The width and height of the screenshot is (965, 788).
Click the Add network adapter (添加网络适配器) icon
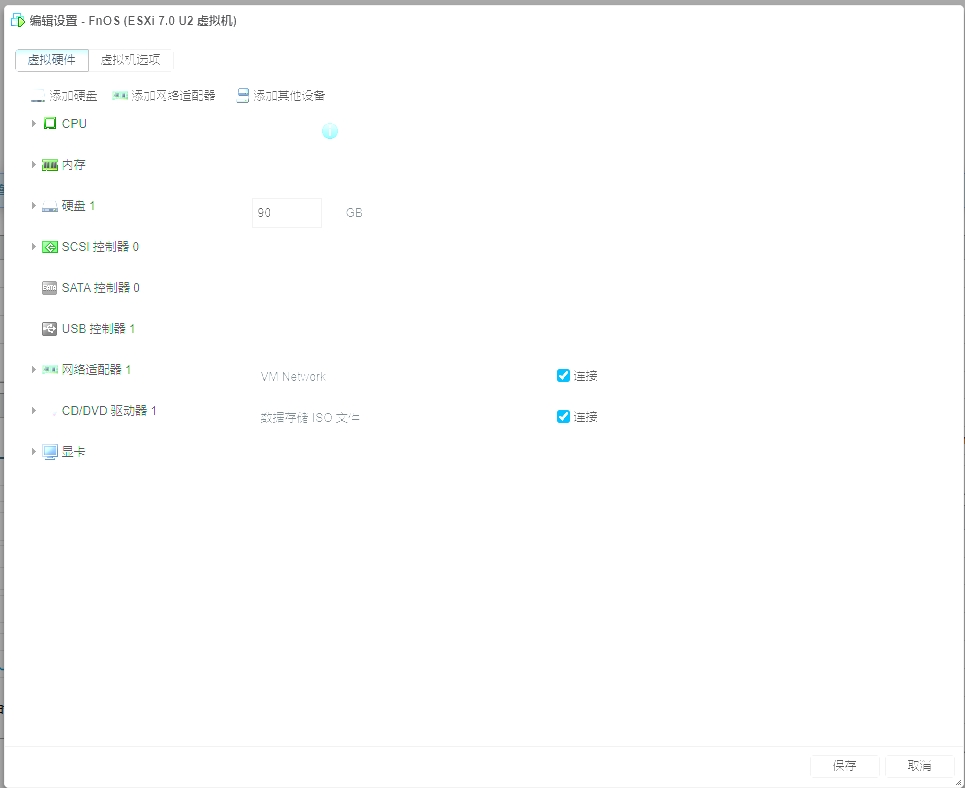[120, 95]
